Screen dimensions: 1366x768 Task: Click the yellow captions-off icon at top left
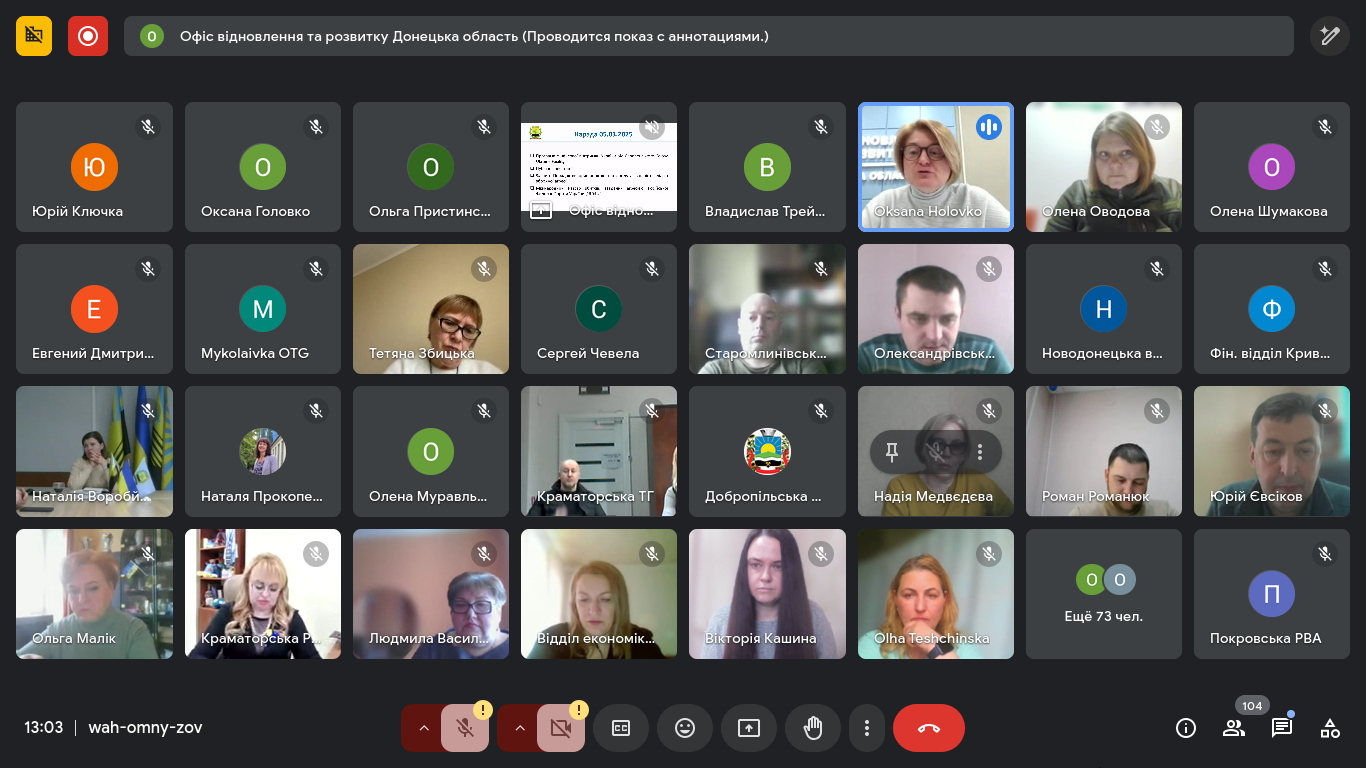34,36
